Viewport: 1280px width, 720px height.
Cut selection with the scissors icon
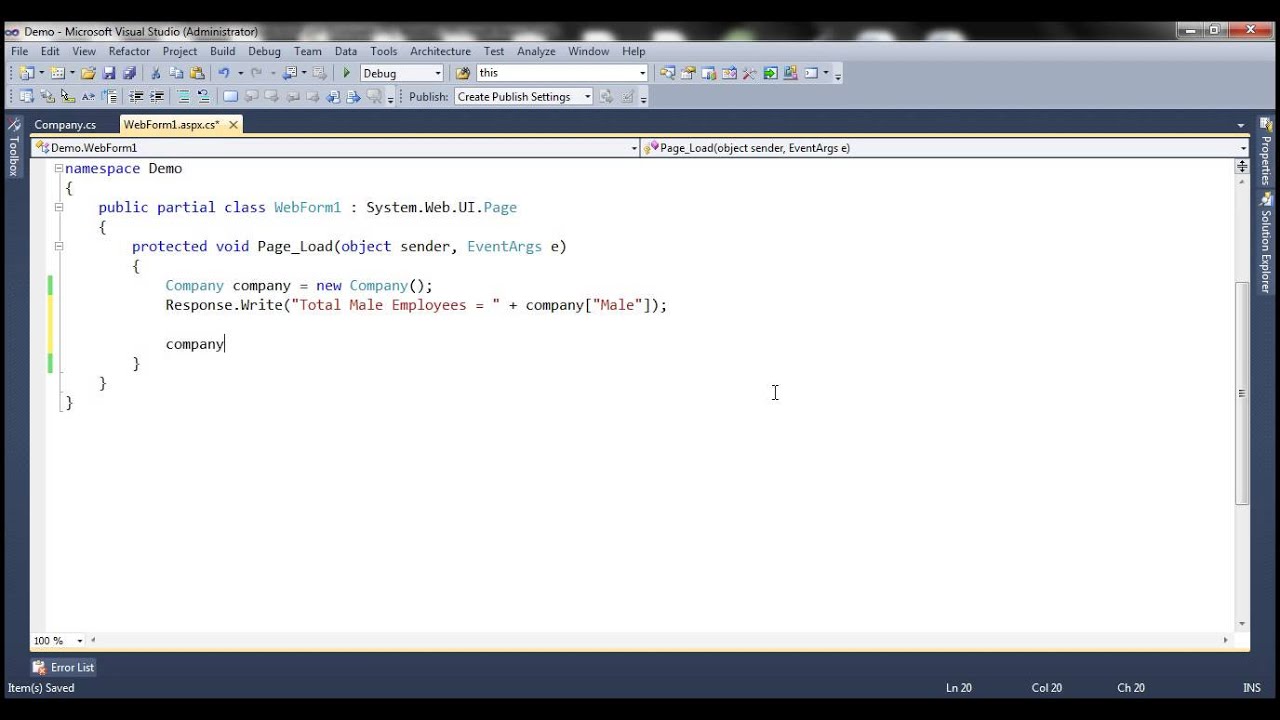(x=155, y=73)
